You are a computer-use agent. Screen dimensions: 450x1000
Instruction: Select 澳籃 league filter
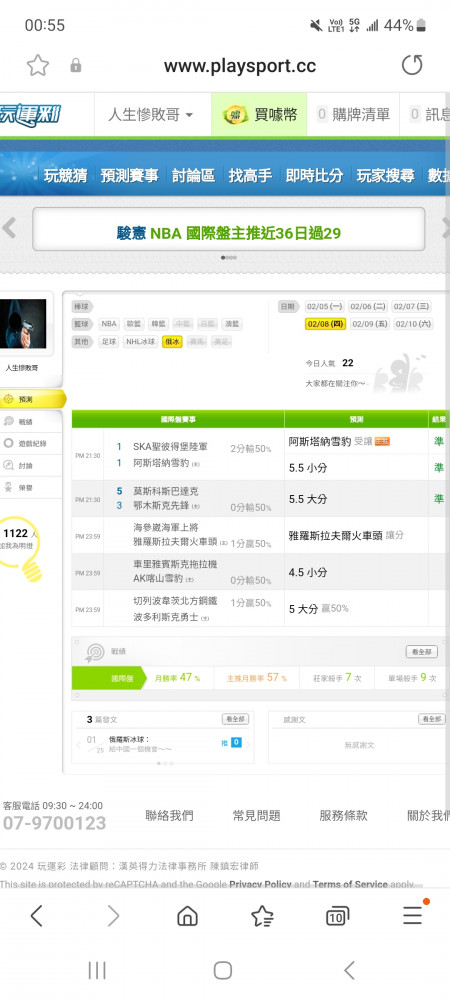(x=232, y=324)
